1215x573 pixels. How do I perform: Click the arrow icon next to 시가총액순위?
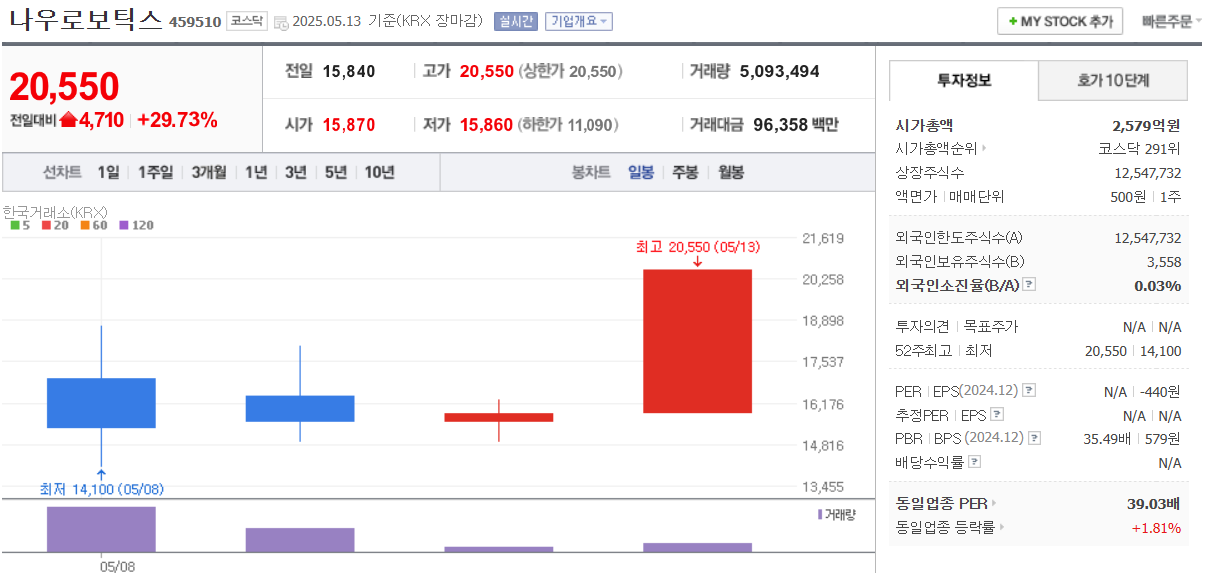[984, 149]
